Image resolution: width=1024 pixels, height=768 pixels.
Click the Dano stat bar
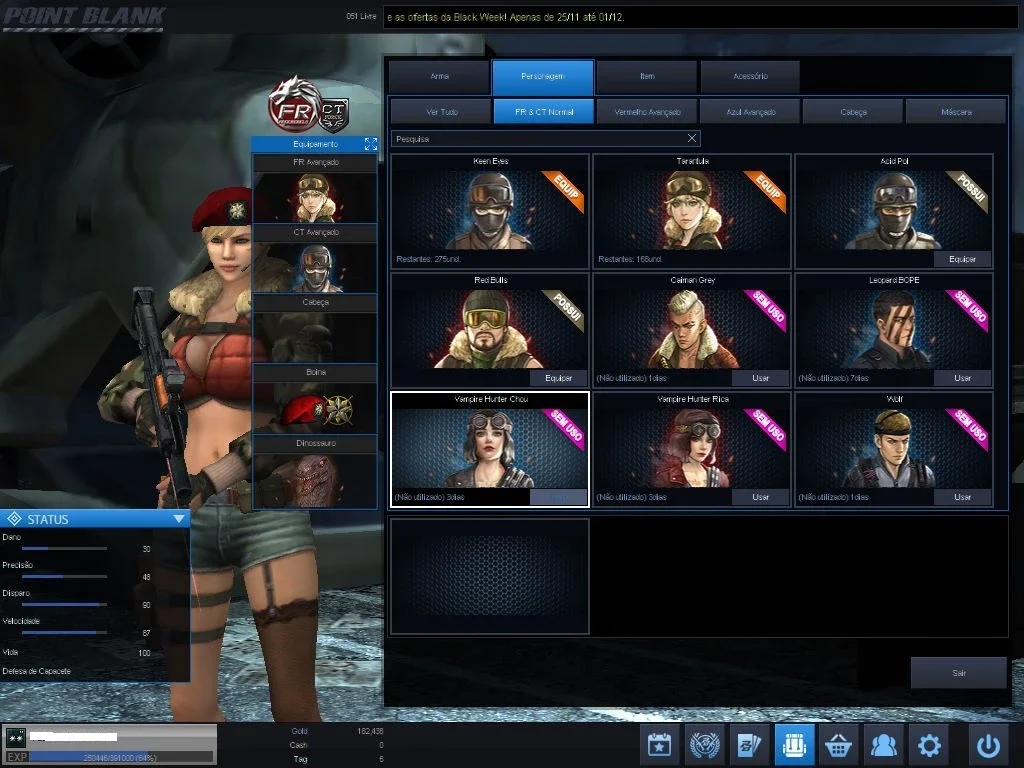(64, 549)
